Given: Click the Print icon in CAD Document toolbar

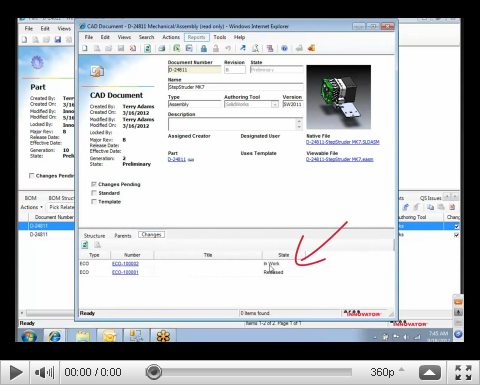Looking at the screenshot, I should click(x=162, y=48).
